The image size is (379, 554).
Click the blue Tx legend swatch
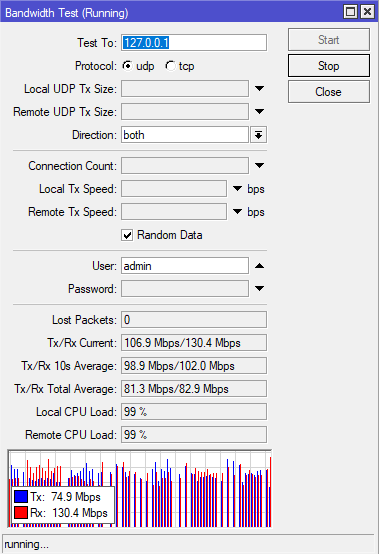tap(21, 497)
